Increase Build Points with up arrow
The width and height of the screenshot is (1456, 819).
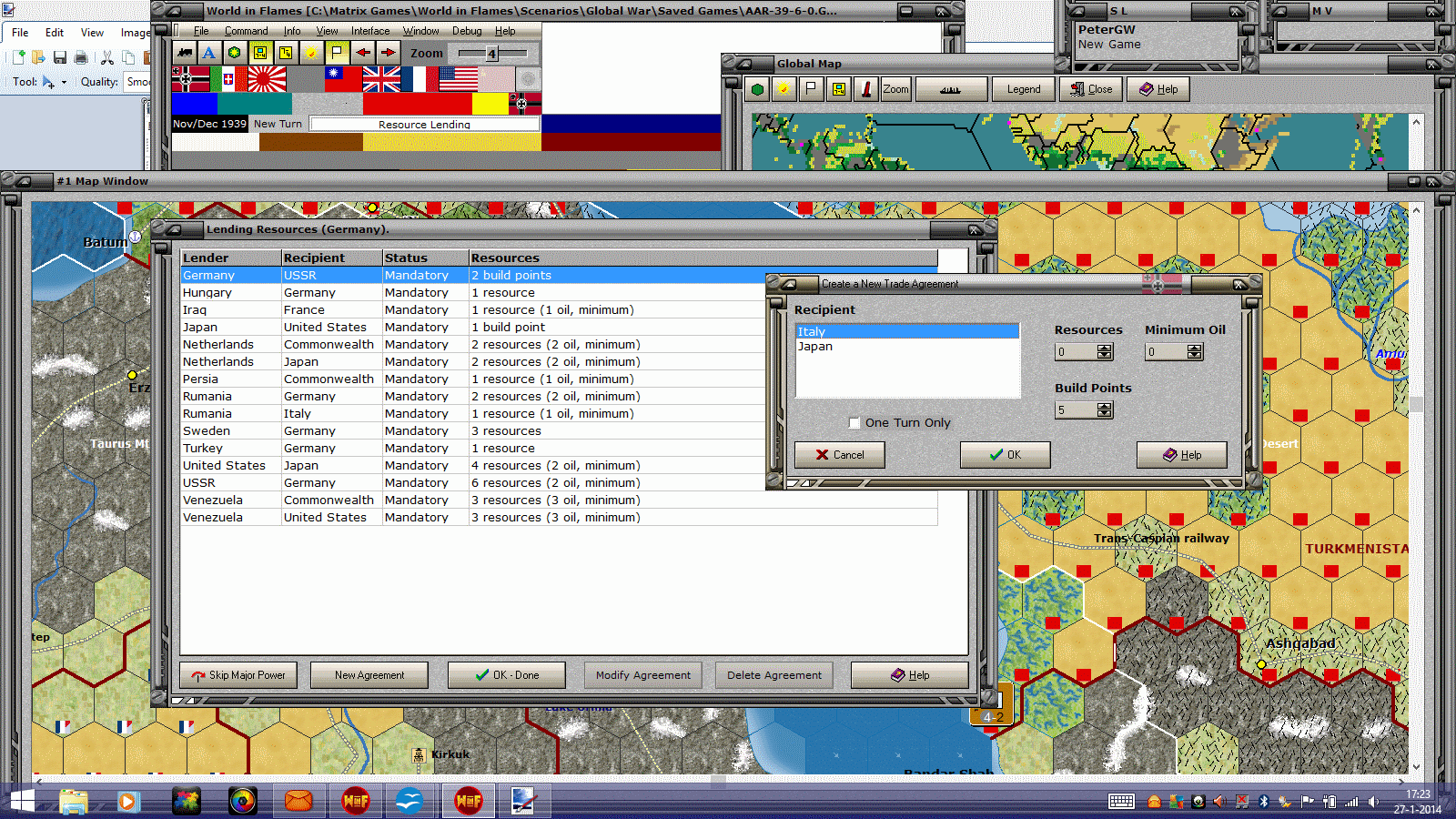[1105, 407]
